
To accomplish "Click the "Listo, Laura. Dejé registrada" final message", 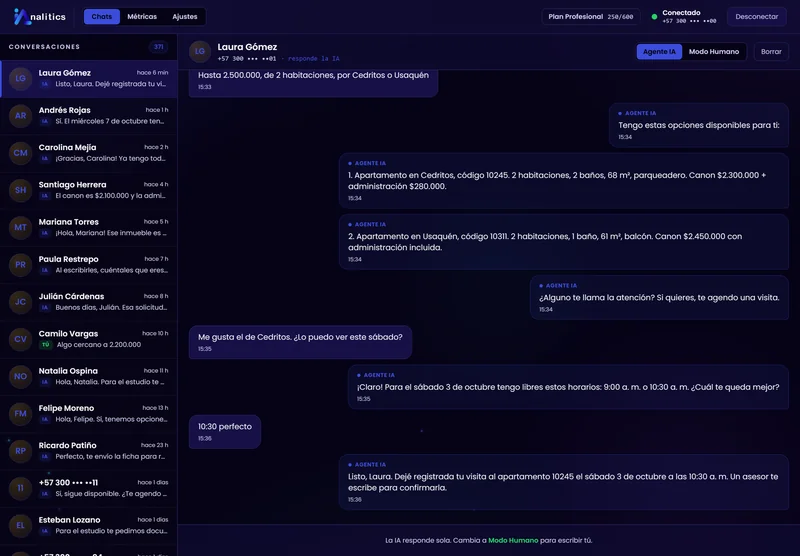I will 564,482.
